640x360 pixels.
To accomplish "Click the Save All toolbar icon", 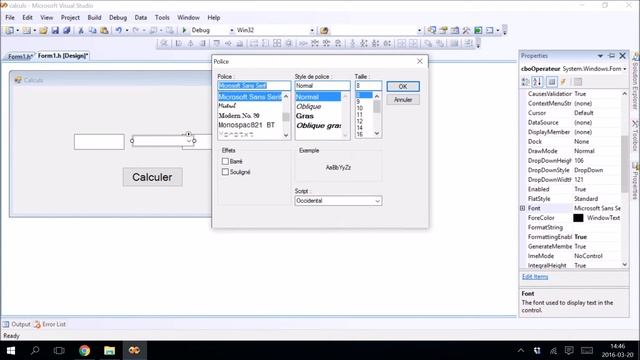I will (x=67, y=30).
